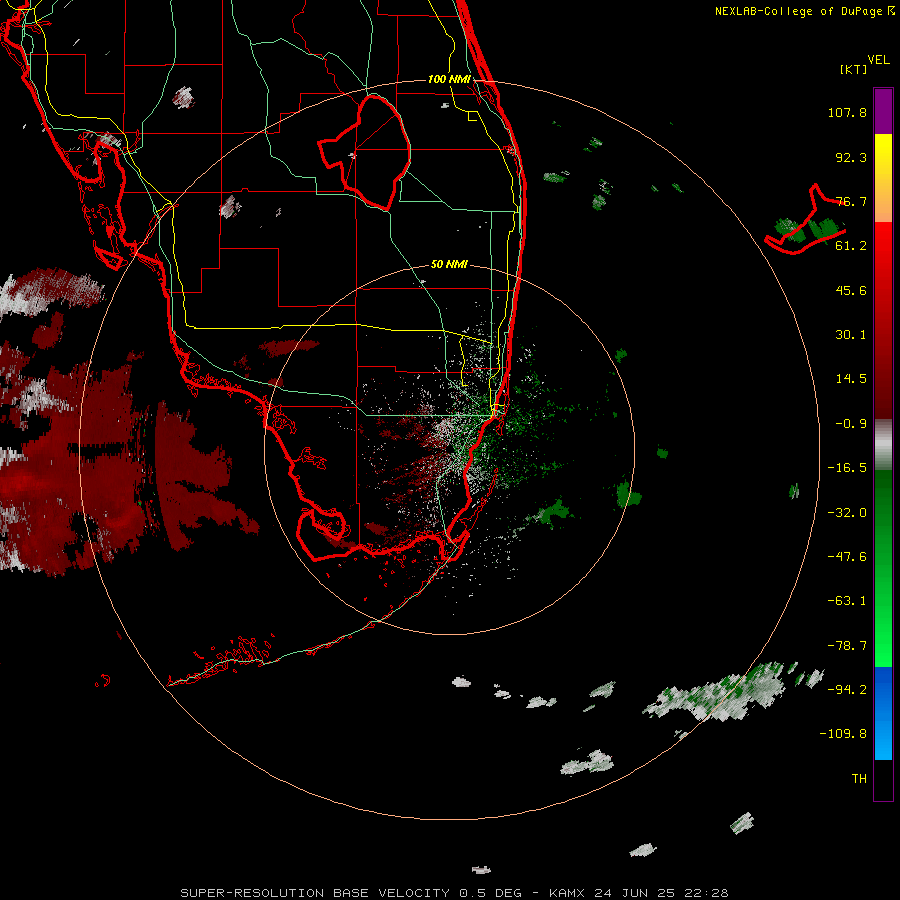The width and height of the screenshot is (900, 900).
Task: Pick the purple segment of velocity scale
Action: click(883, 111)
